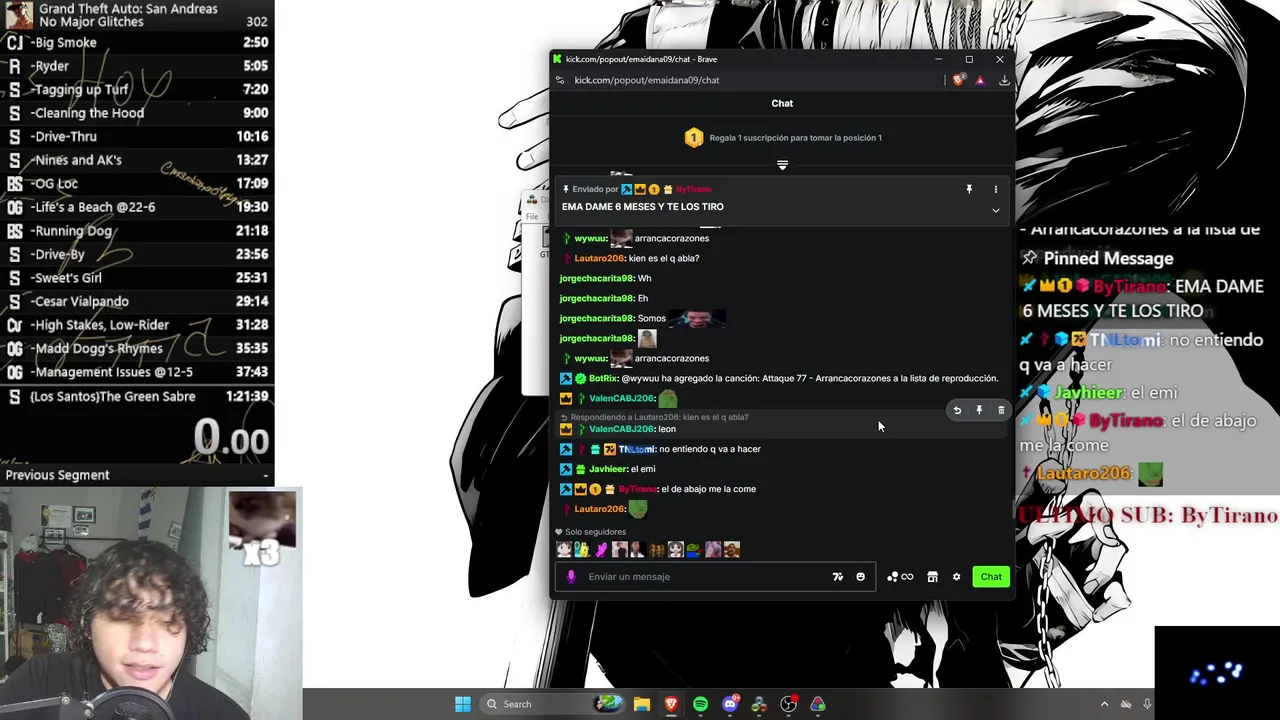Screen dimensions: 1280x720
Task: Click 'Solo seguidores' label
Action: (596, 532)
